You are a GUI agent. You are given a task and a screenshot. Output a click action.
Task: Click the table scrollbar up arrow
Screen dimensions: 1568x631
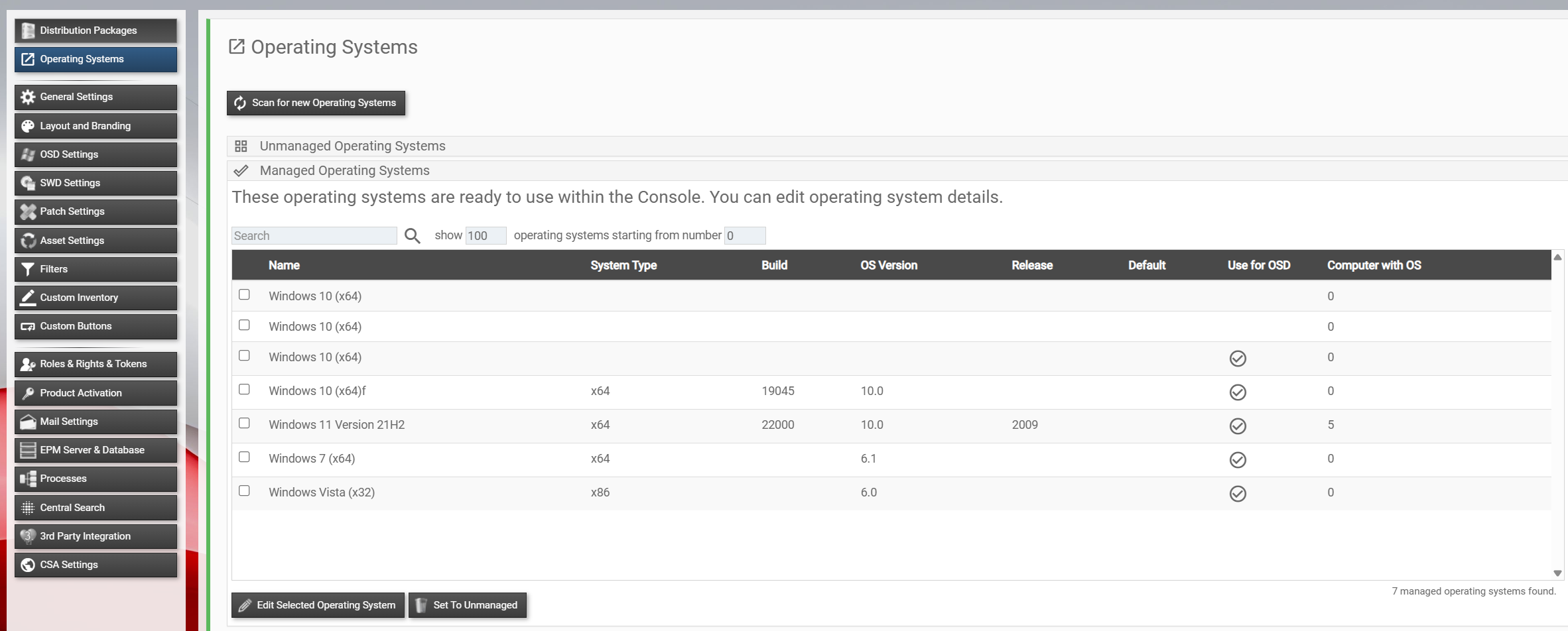click(x=1557, y=257)
